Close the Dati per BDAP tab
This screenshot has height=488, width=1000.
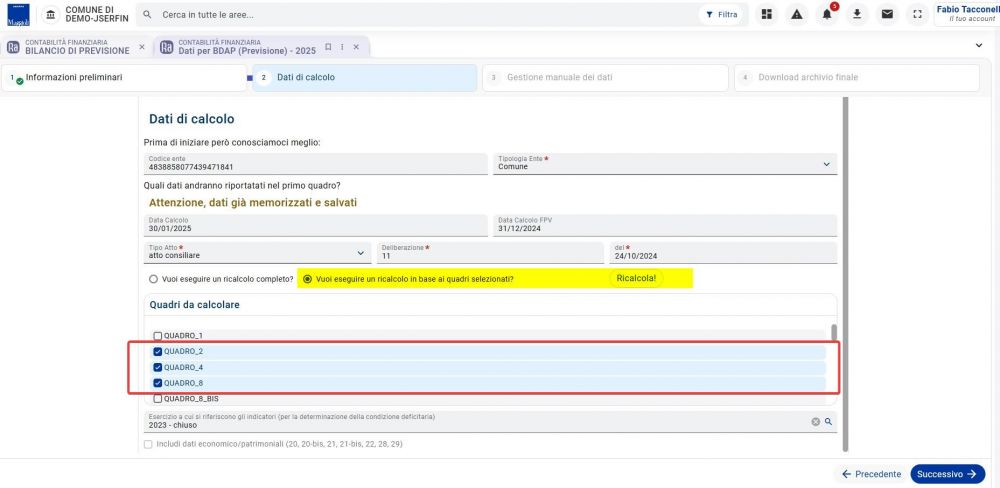click(357, 47)
